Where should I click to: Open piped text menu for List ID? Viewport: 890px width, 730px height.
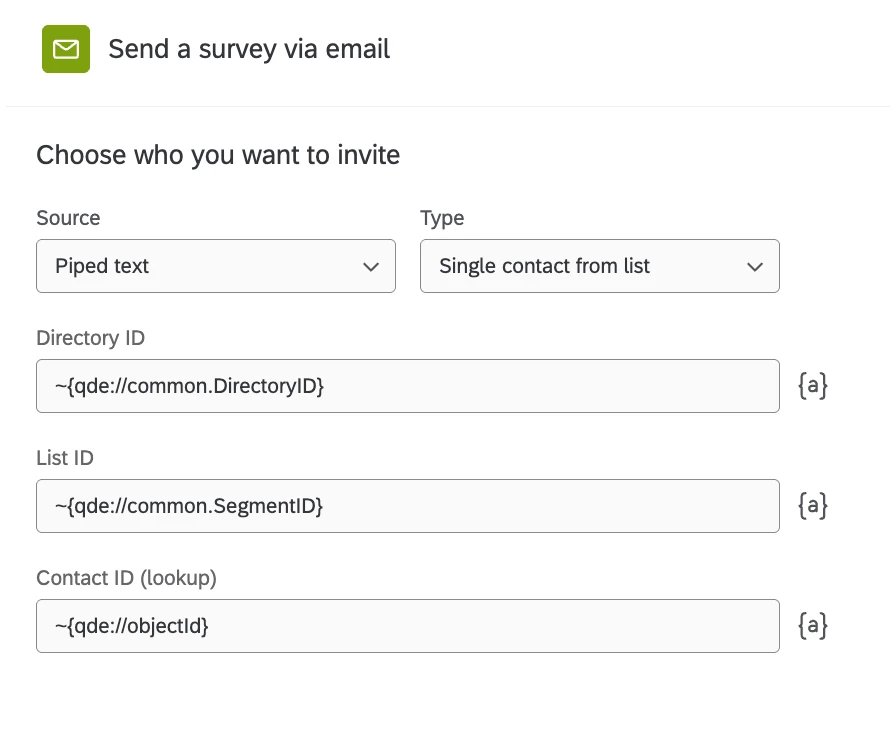(x=812, y=506)
